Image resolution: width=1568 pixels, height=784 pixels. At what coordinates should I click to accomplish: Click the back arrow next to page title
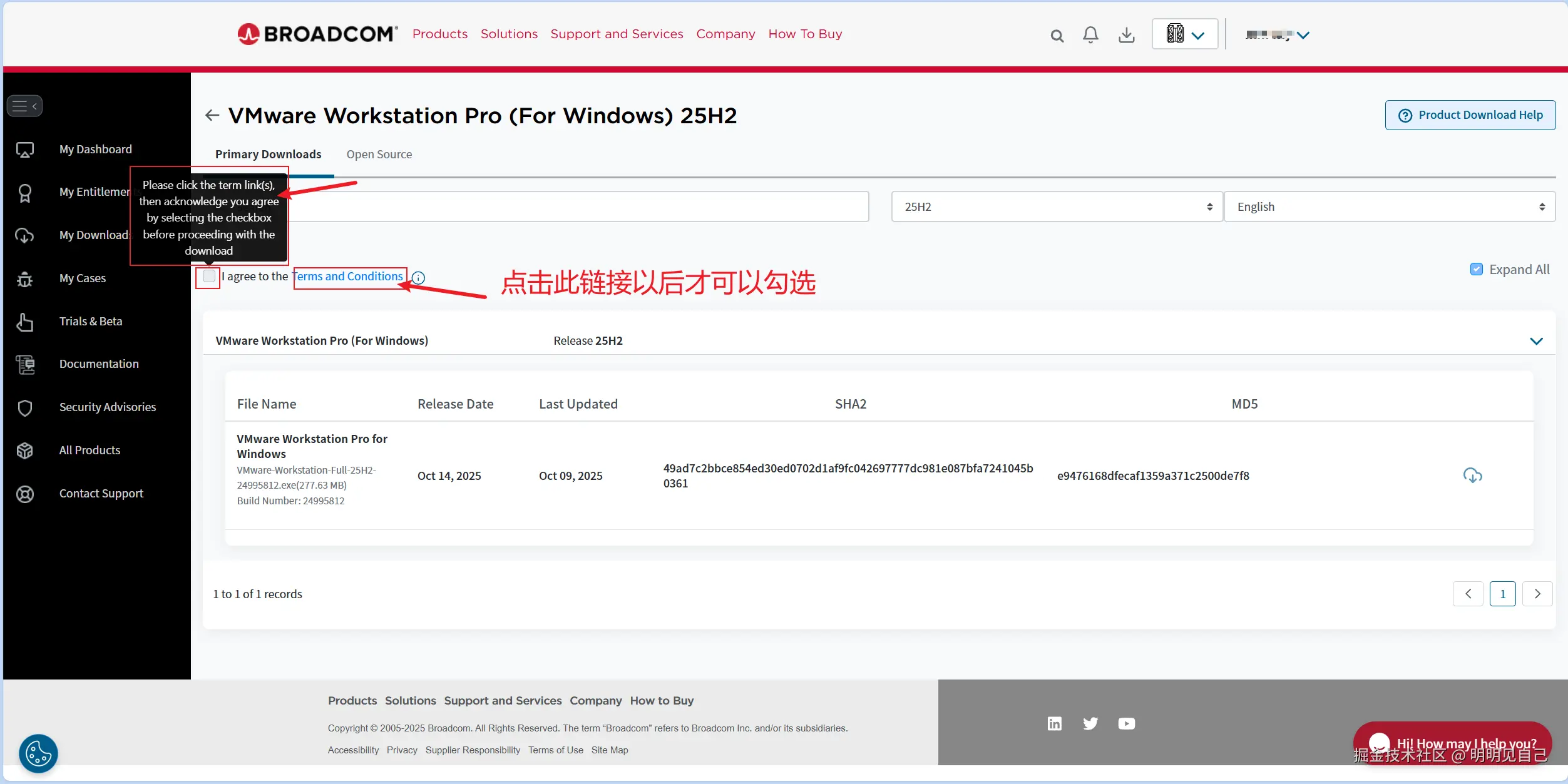pyautogui.click(x=212, y=115)
